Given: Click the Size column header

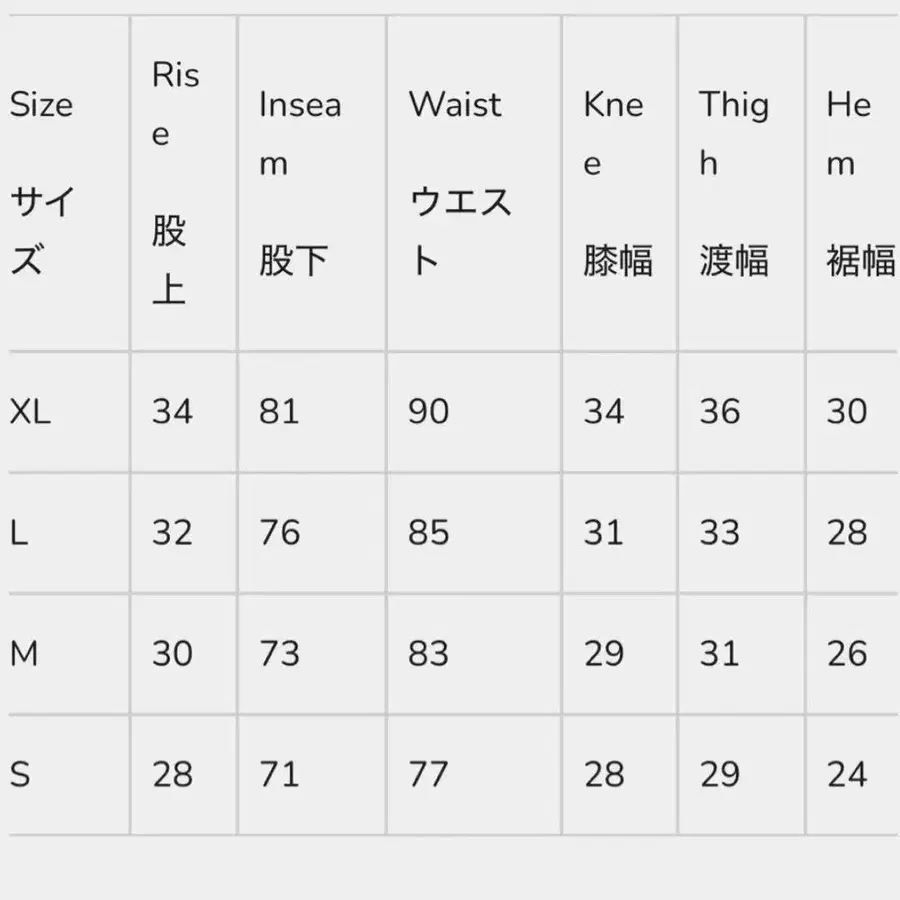Looking at the screenshot, I should coord(42,184).
